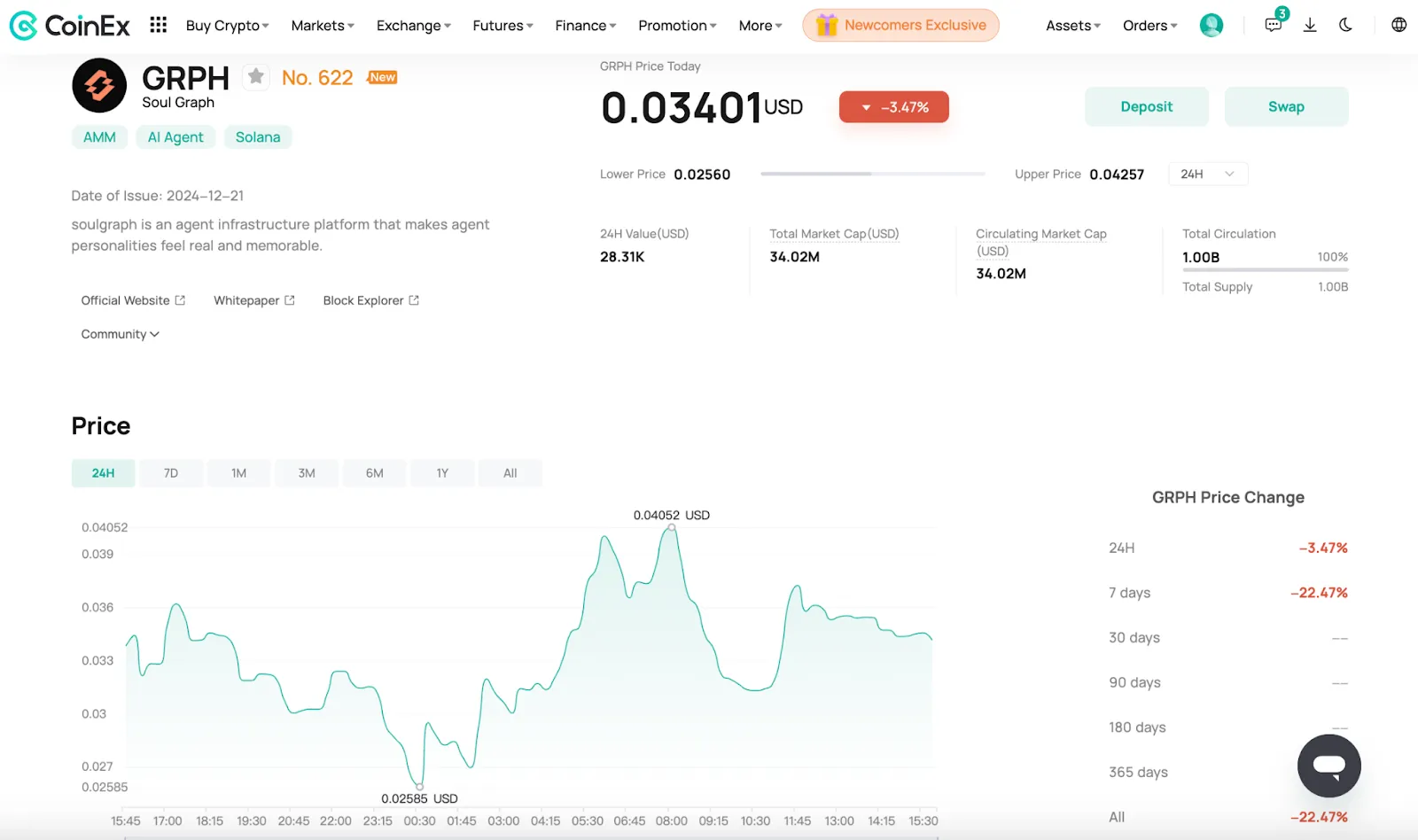
Task: Open the Assets dropdown
Action: coord(1073,26)
